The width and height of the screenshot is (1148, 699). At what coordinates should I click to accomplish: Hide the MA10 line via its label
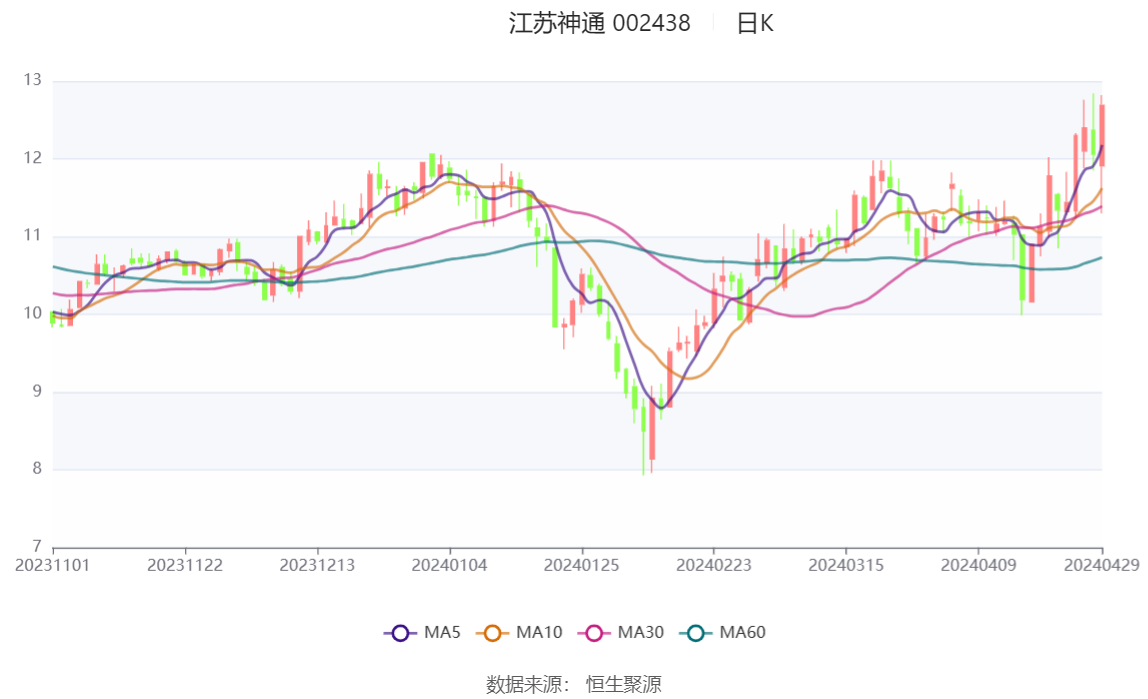click(x=539, y=633)
